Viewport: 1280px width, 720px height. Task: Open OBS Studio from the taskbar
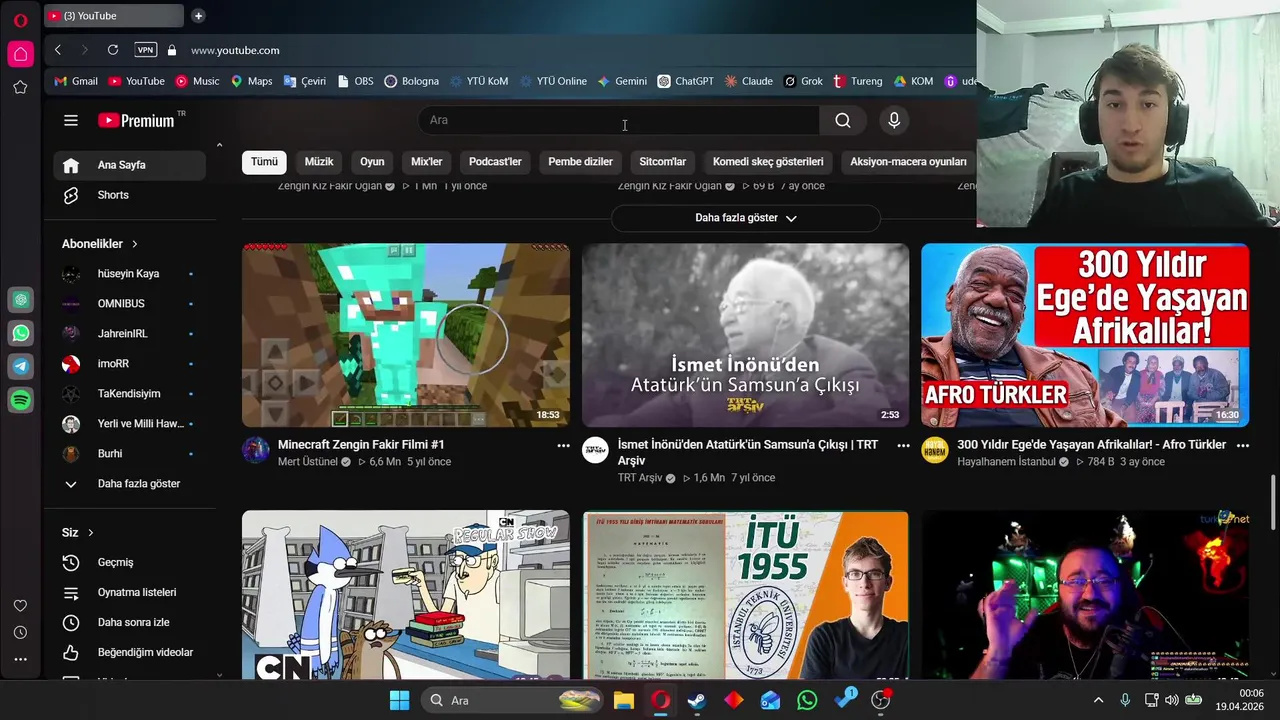[x=881, y=700]
